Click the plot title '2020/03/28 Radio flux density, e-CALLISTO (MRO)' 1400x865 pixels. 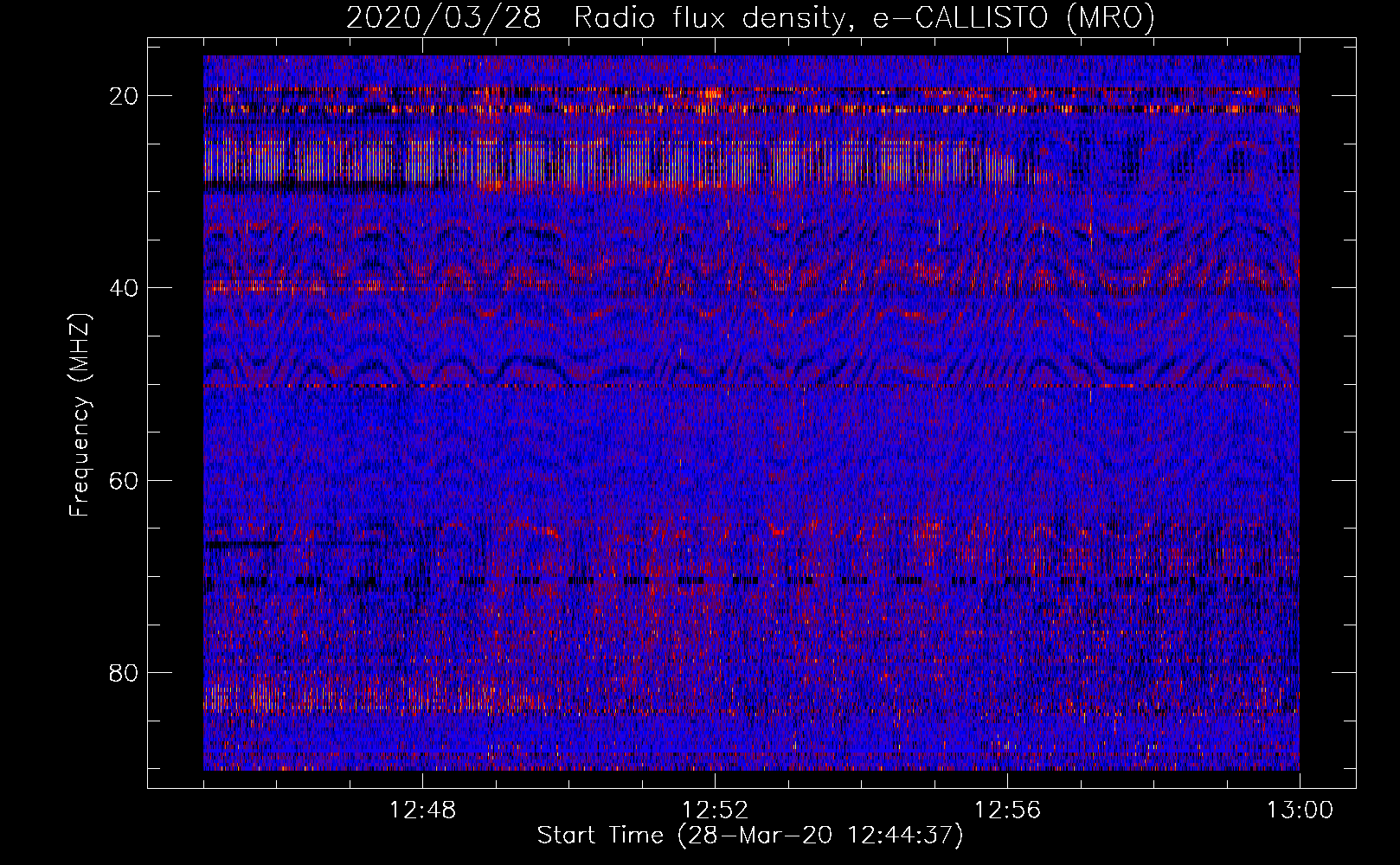pyautogui.click(x=750, y=17)
